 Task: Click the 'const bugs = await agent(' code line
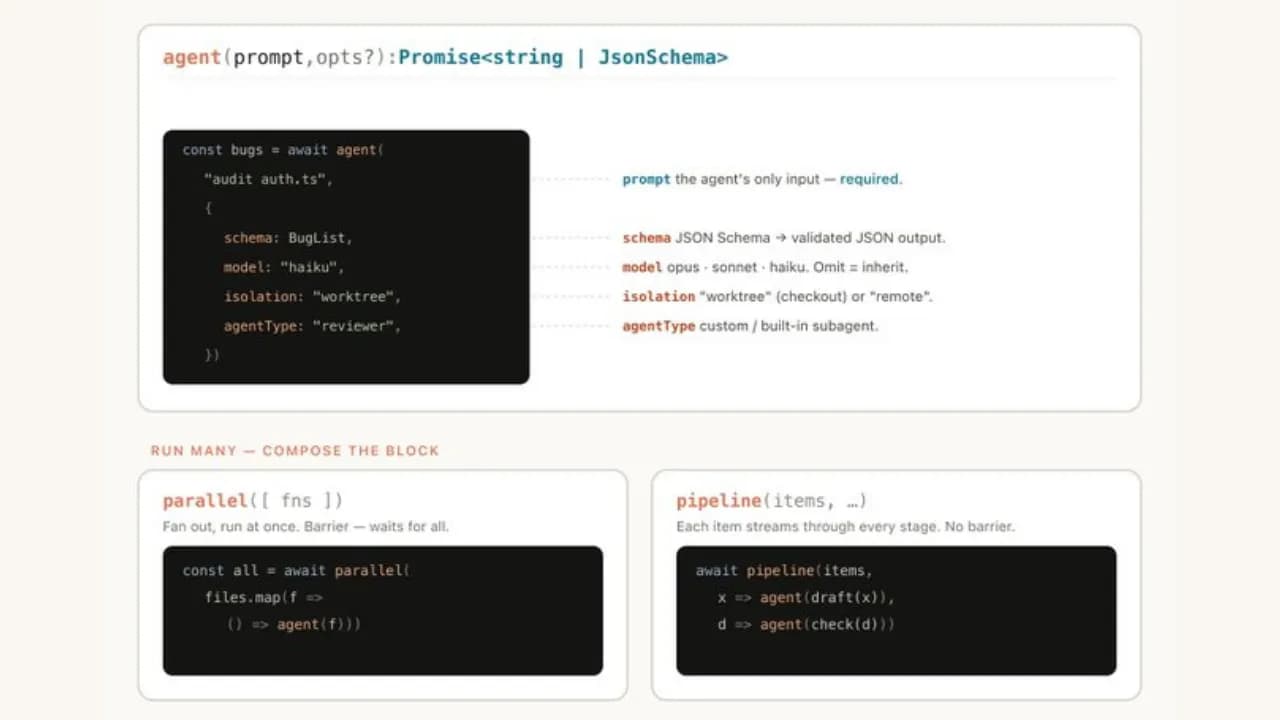[283, 150]
